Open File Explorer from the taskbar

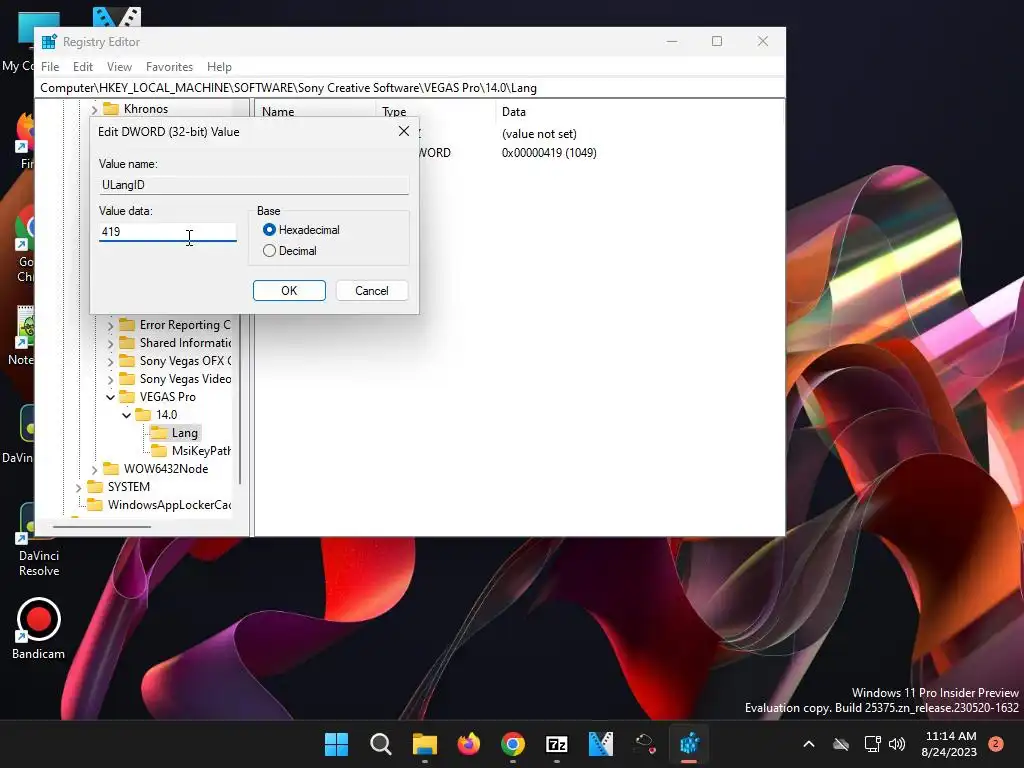click(x=424, y=744)
